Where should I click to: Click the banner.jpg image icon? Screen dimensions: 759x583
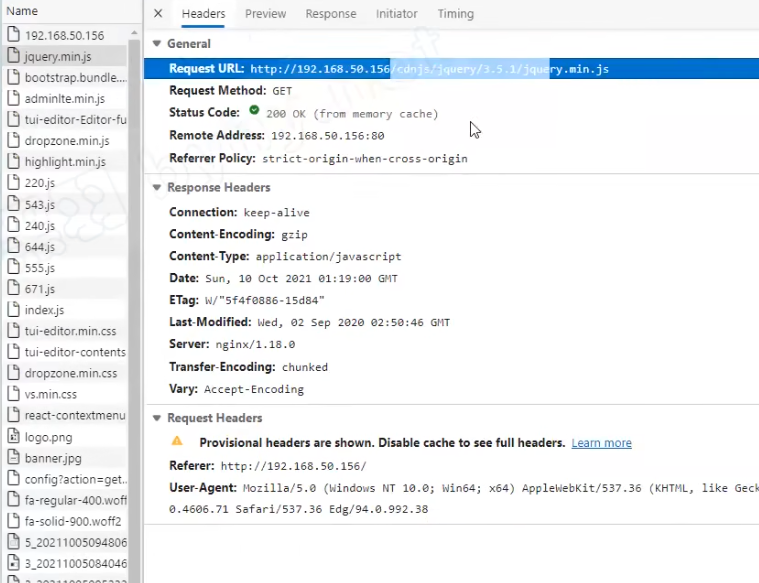pyautogui.click(x=14, y=458)
